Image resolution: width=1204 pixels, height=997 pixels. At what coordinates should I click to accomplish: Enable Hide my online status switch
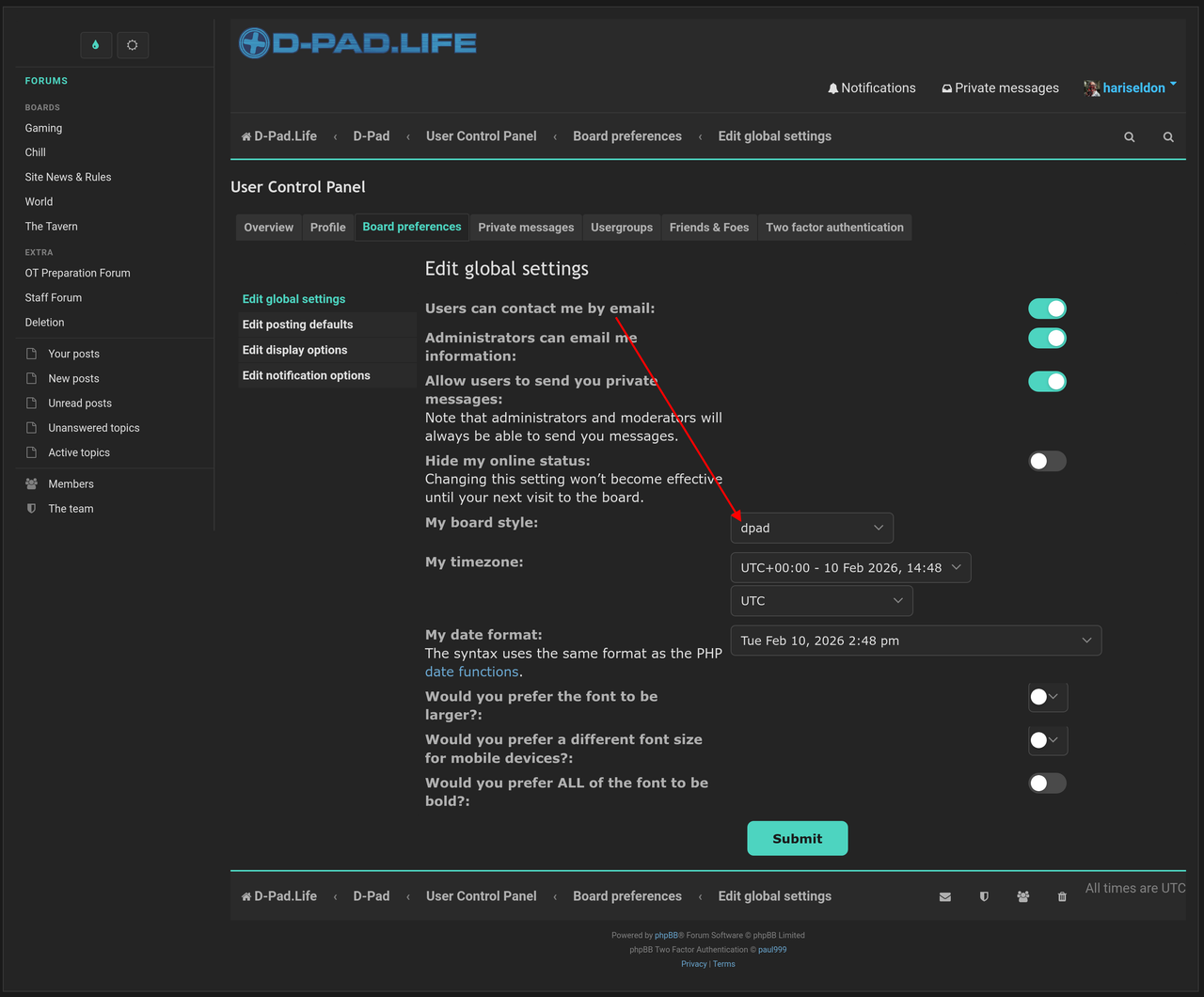(1047, 461)
